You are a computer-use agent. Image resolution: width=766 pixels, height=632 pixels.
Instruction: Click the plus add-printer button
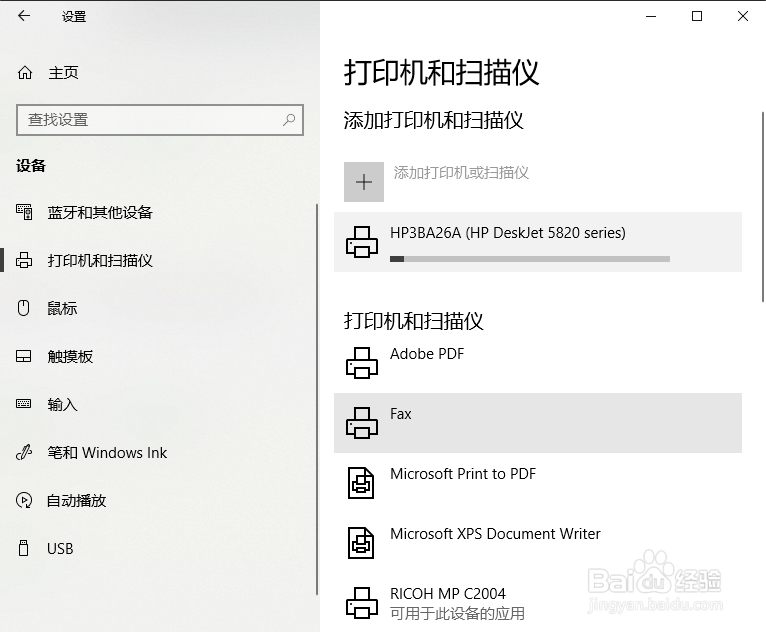click(x=364, y=182)
